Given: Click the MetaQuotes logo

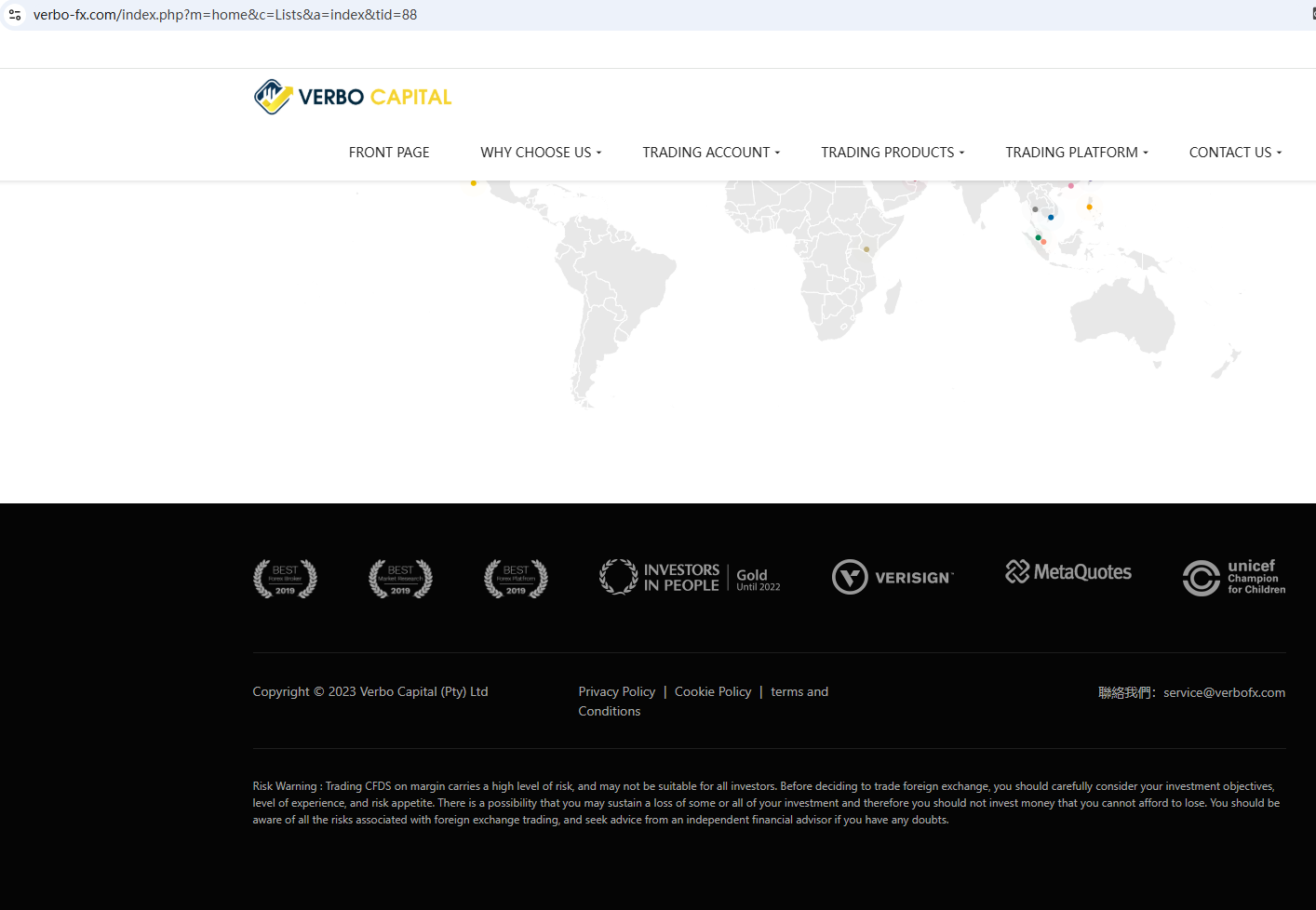Looking at the screenshot, I should pyautogui.click(x=1068, y=572).
